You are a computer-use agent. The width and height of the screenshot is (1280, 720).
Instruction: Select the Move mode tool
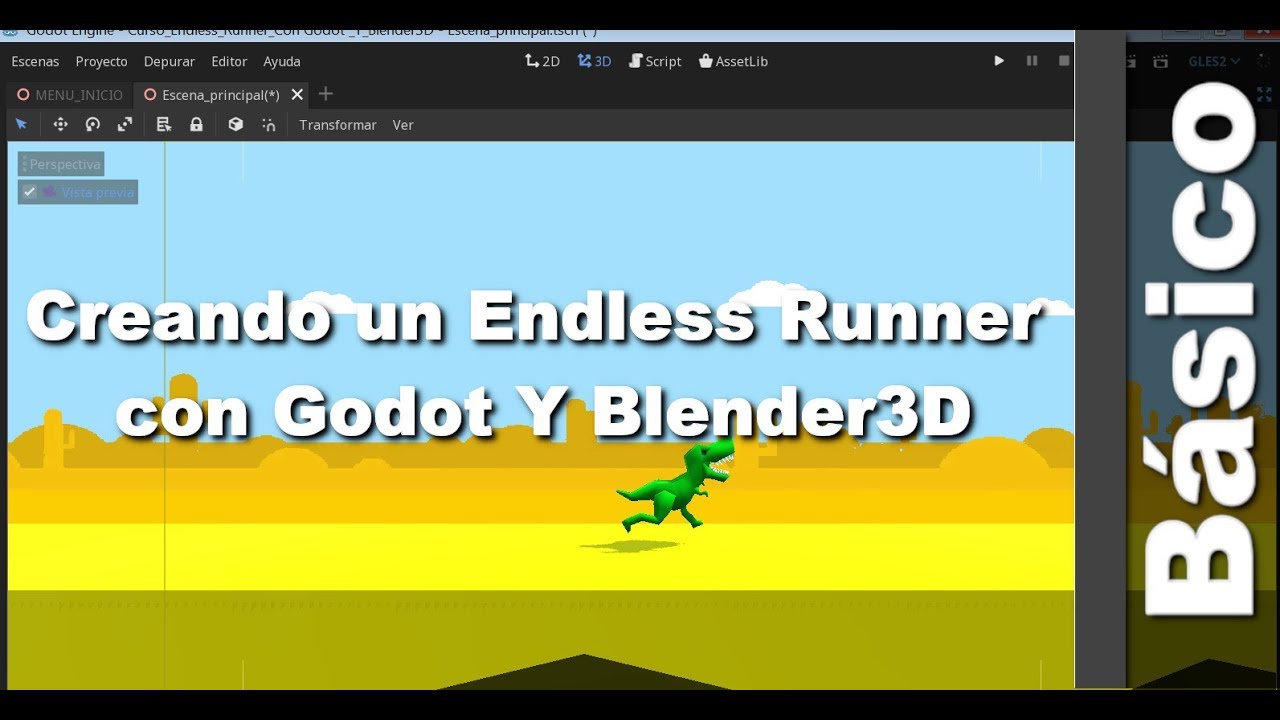coord(60,124)
